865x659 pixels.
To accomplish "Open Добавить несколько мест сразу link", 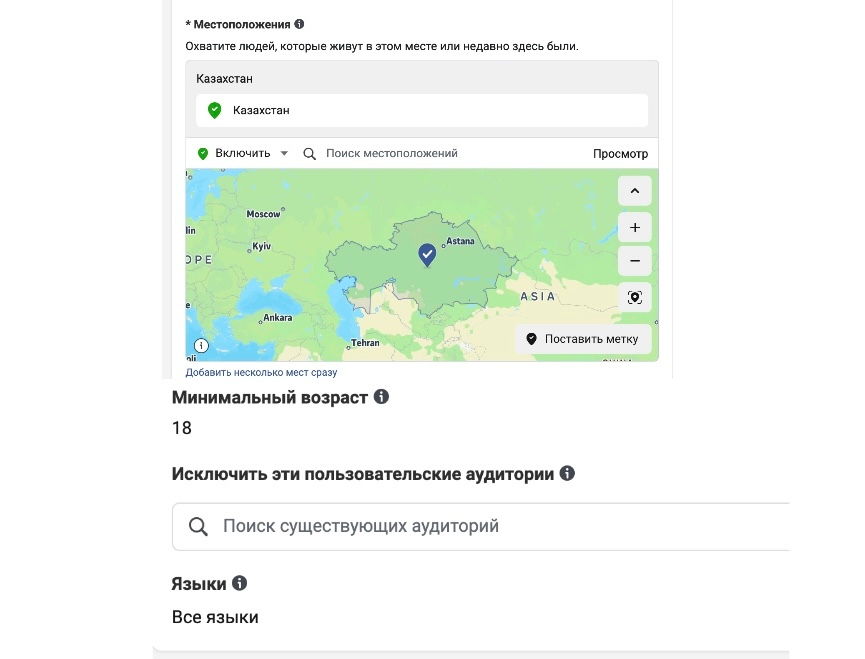I will [261, 372].
